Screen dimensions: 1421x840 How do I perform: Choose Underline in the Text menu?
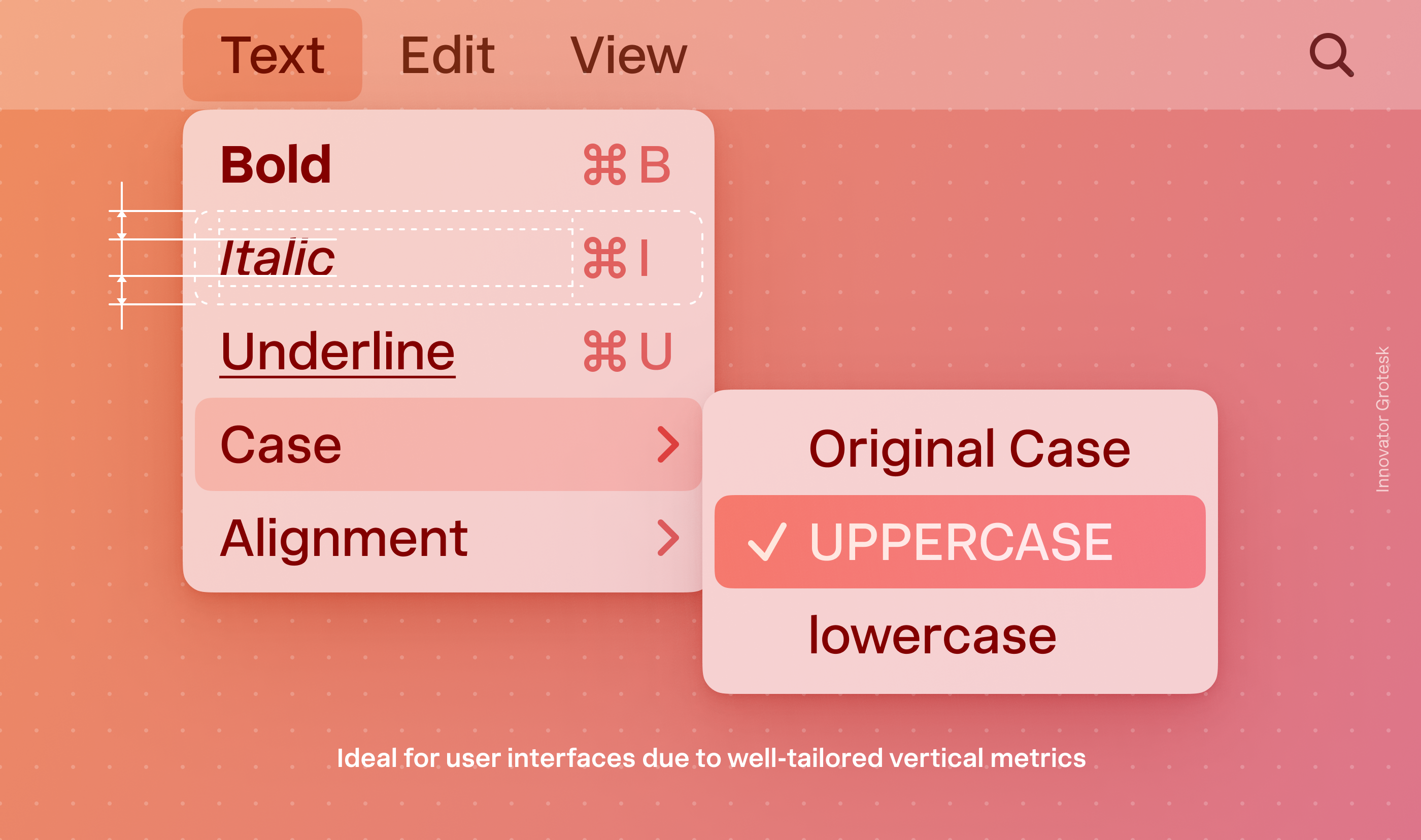tap(337, 352)
